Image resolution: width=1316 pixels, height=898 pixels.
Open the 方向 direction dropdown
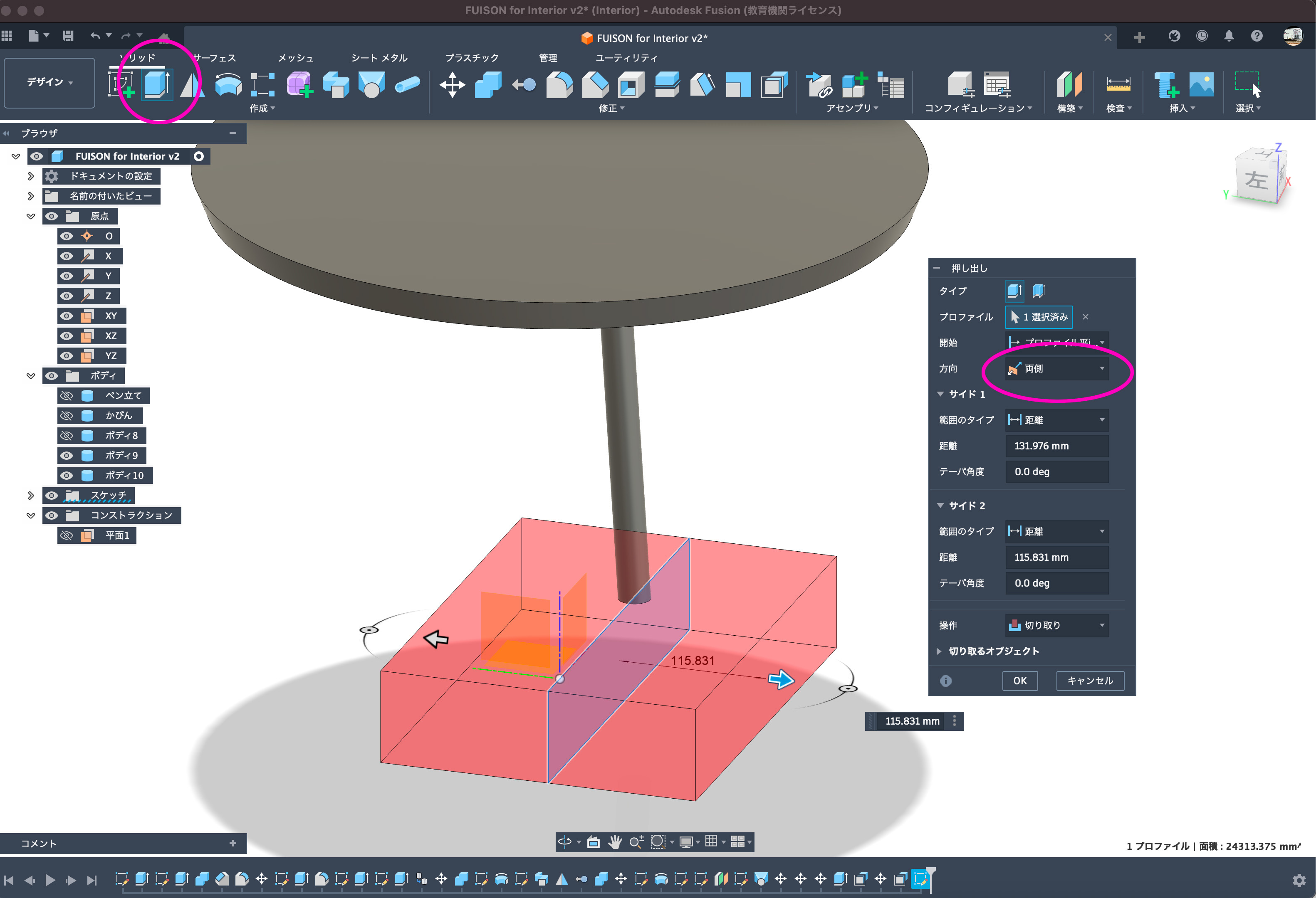1056,369
